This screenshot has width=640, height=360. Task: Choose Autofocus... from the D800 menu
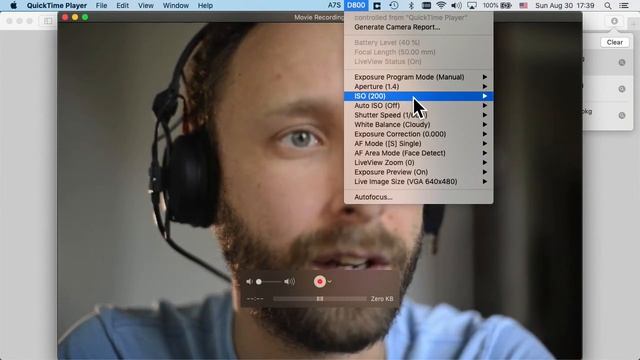point(419,197)
